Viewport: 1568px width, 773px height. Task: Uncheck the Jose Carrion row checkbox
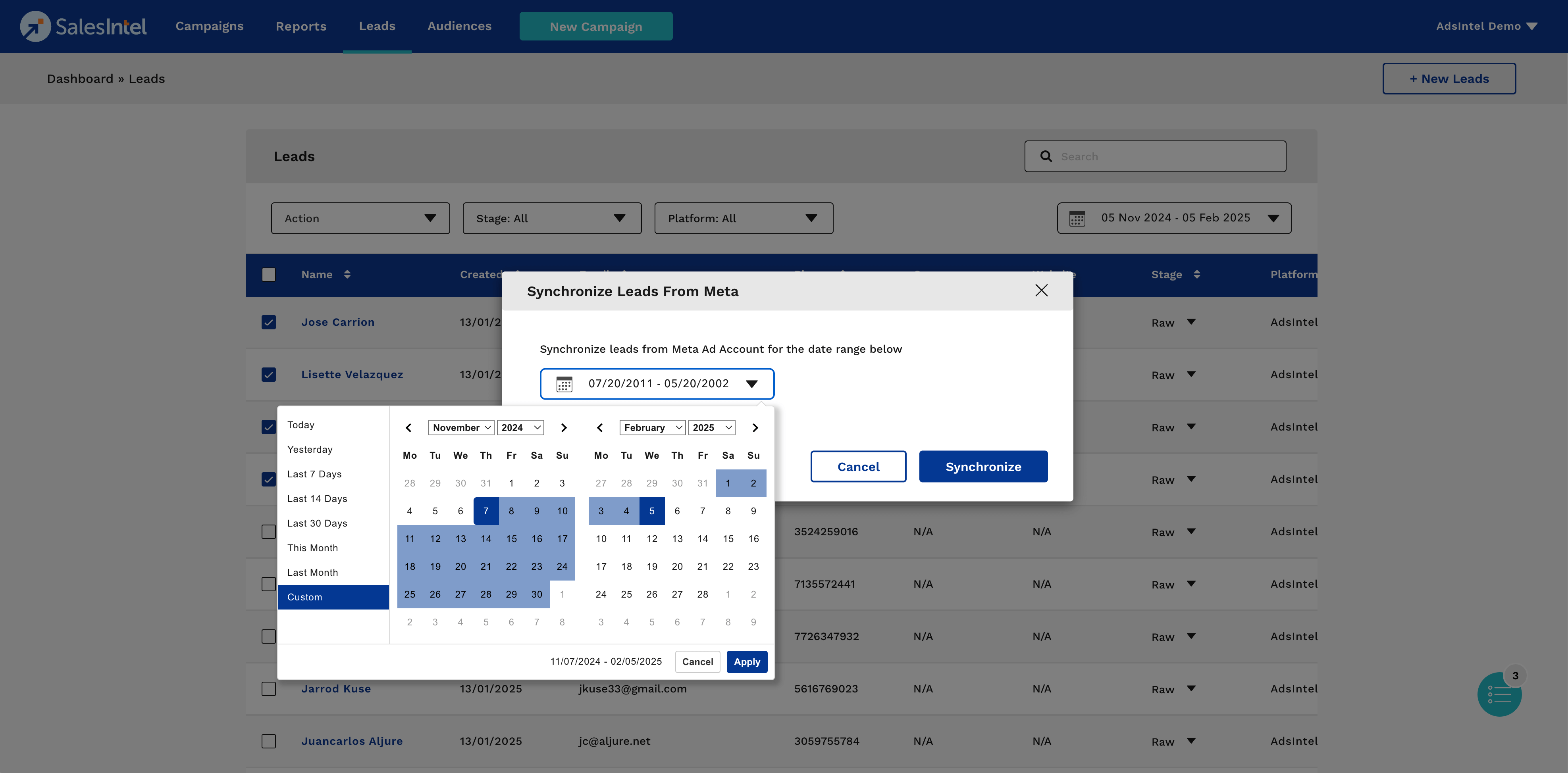coord(268,322)
